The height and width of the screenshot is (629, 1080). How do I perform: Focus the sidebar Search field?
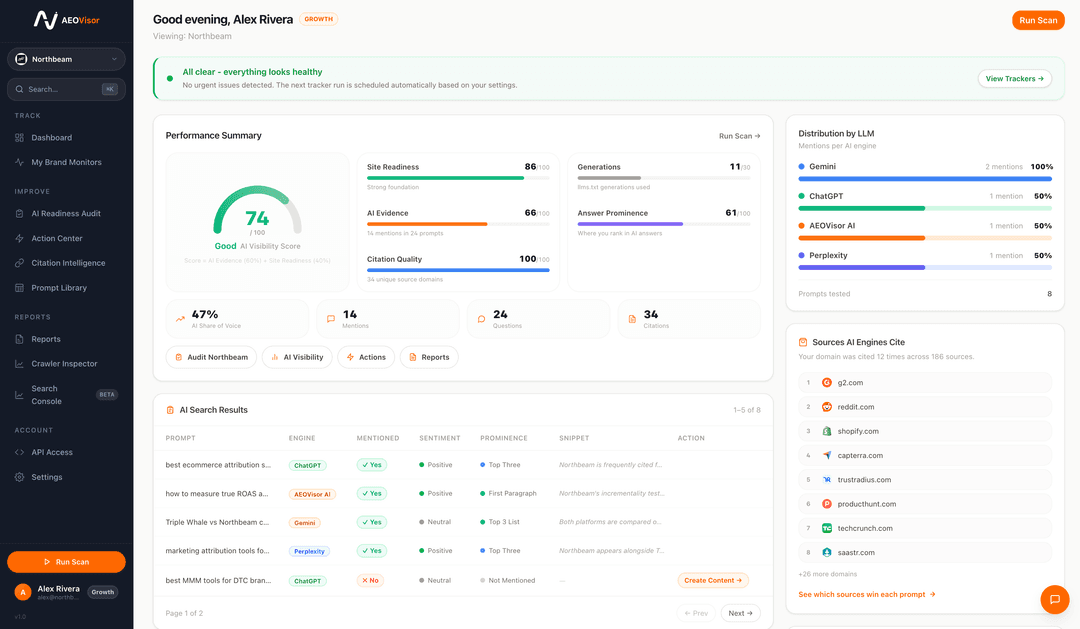tap(66, 89)
